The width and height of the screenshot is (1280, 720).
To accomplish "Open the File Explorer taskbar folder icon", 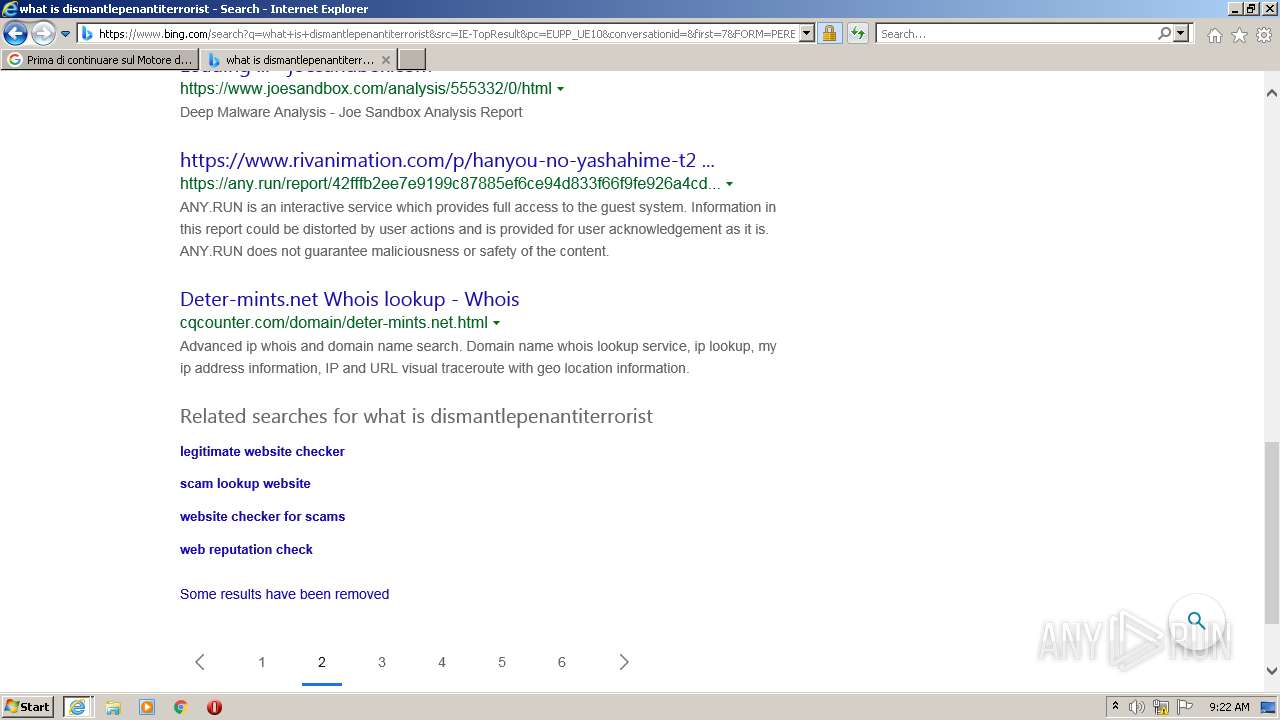I will pos(113,707).
